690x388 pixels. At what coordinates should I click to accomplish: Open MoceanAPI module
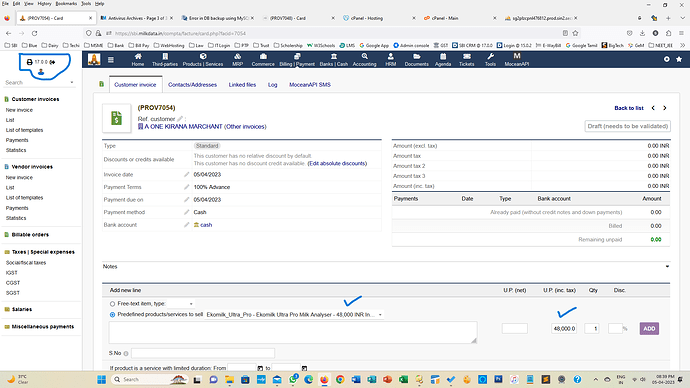coord(517,59)
